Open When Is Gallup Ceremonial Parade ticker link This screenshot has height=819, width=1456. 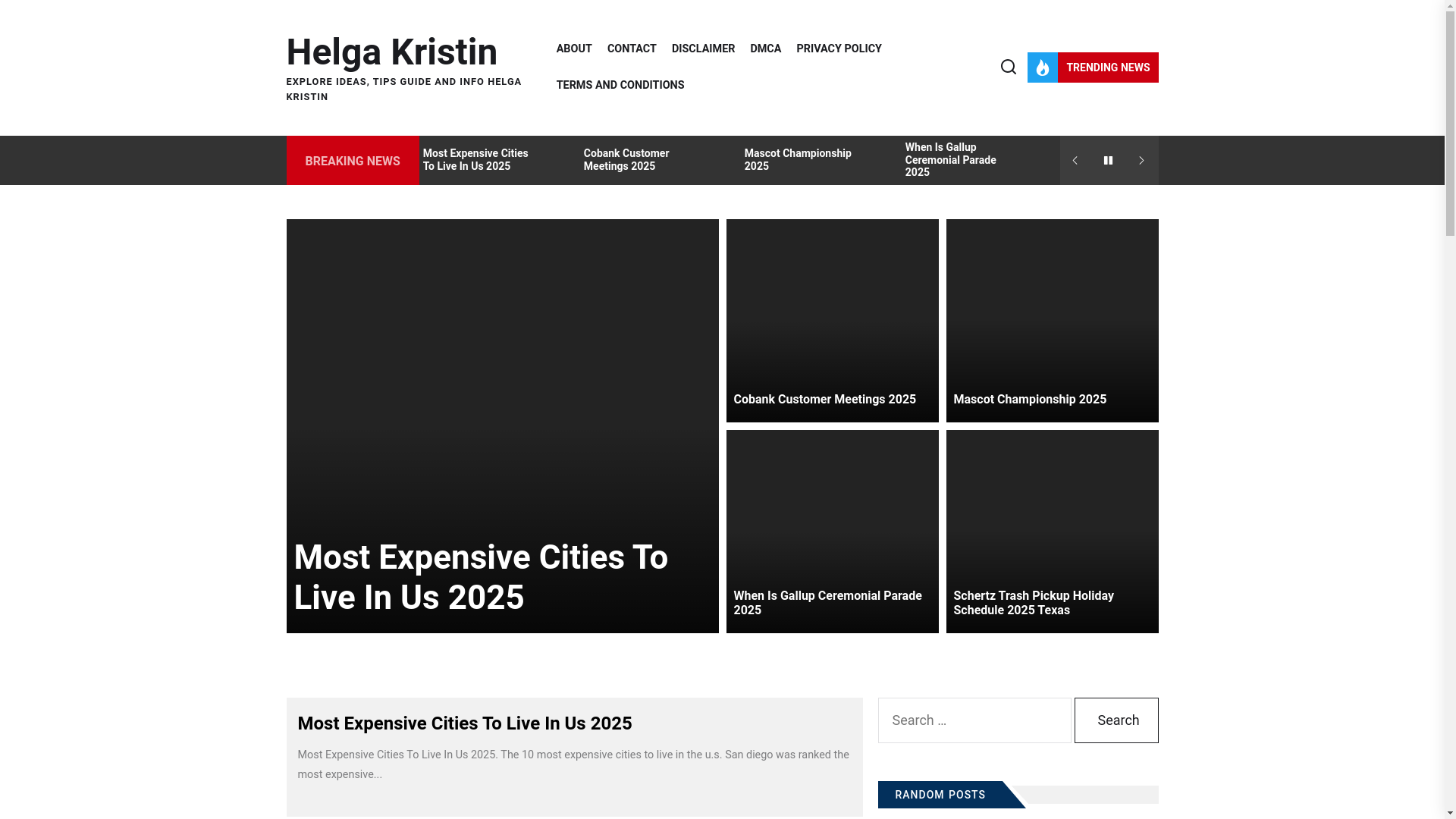click(x=949, y=160)
